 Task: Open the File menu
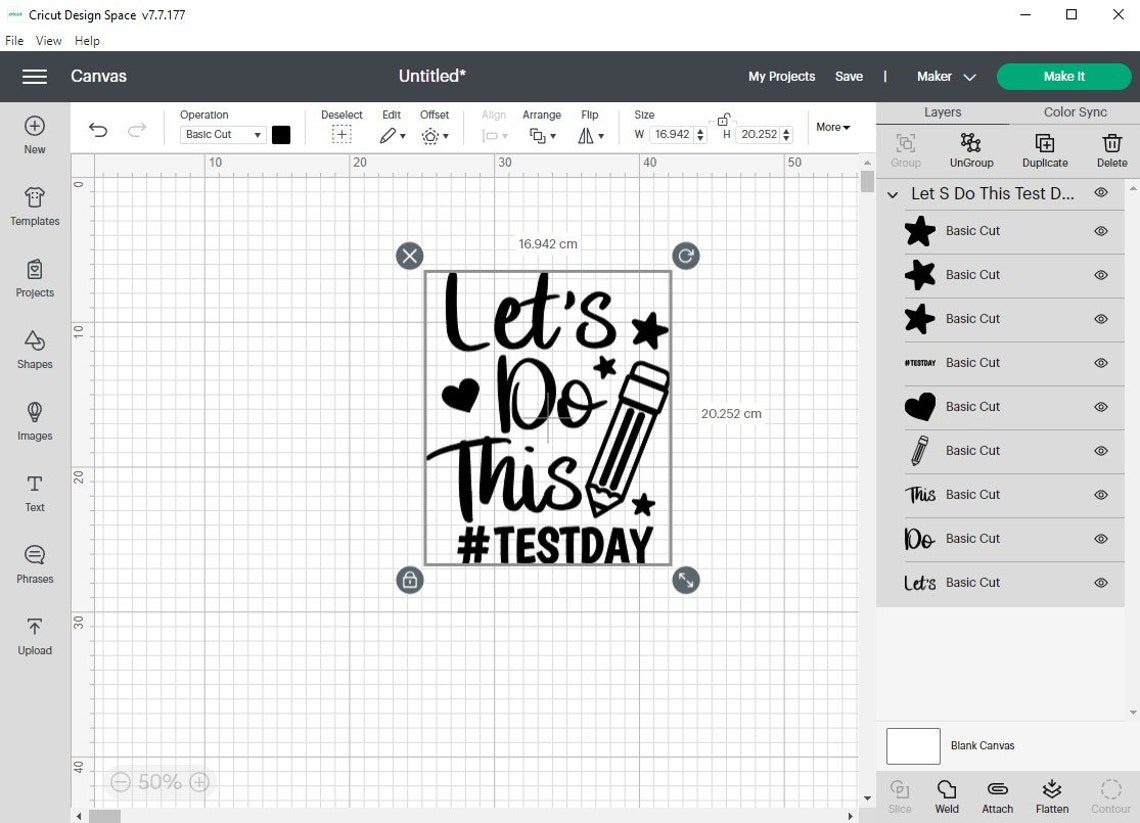[14, 40]
